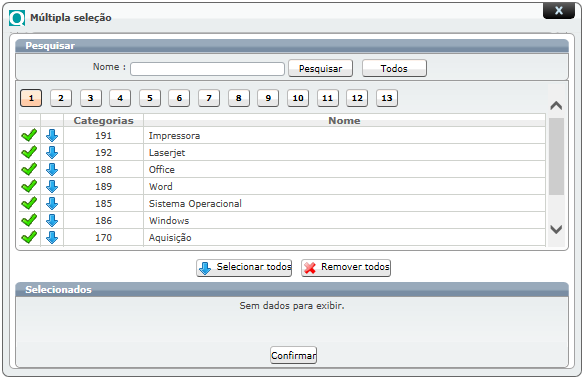Image resolution: width=584 pixels, height=378 pixels.
Task: Click category number 189
Action: pyautogui.click(x=103, y=187)
